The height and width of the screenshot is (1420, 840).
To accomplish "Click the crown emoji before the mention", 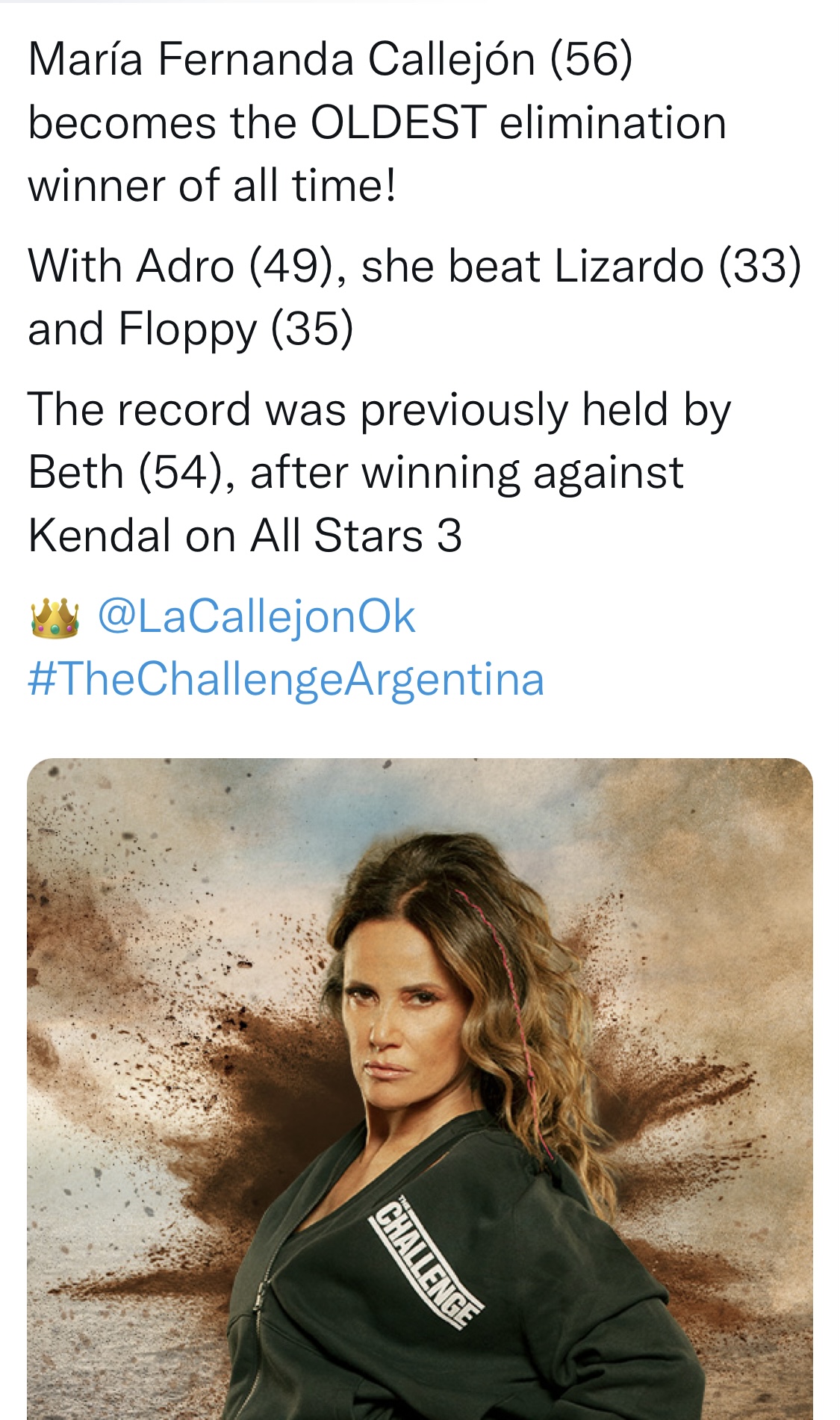I will 55,618.
